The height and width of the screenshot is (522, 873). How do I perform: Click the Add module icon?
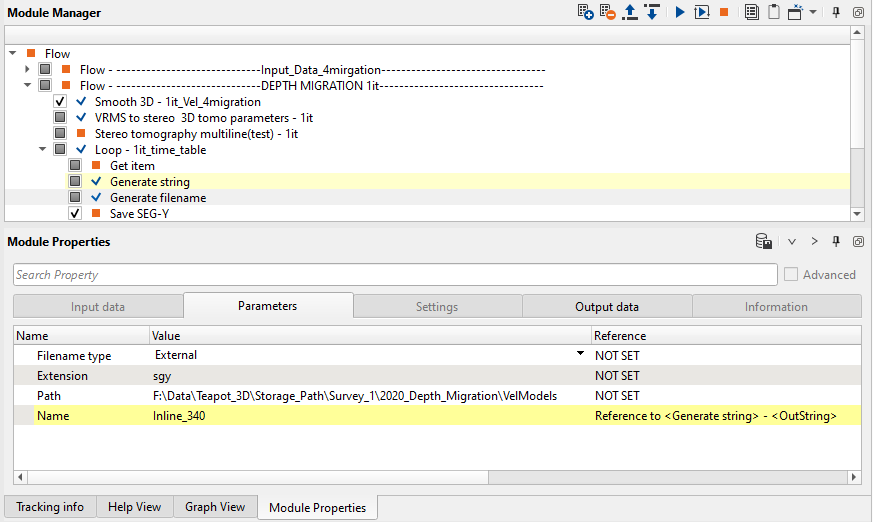coord(586,12)
